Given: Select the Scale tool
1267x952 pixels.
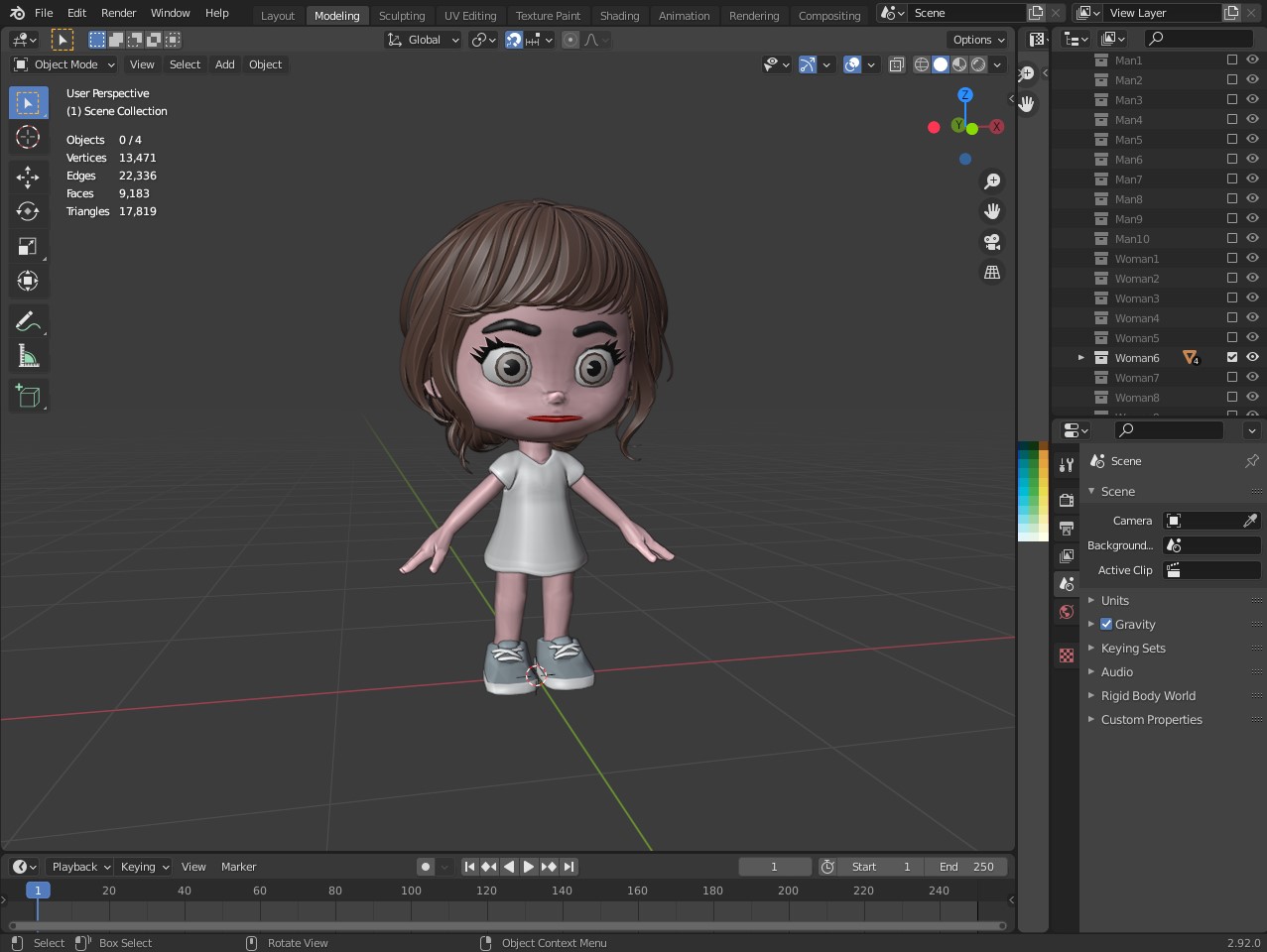Looking at the screenshot, I should (x=28, y=246).
